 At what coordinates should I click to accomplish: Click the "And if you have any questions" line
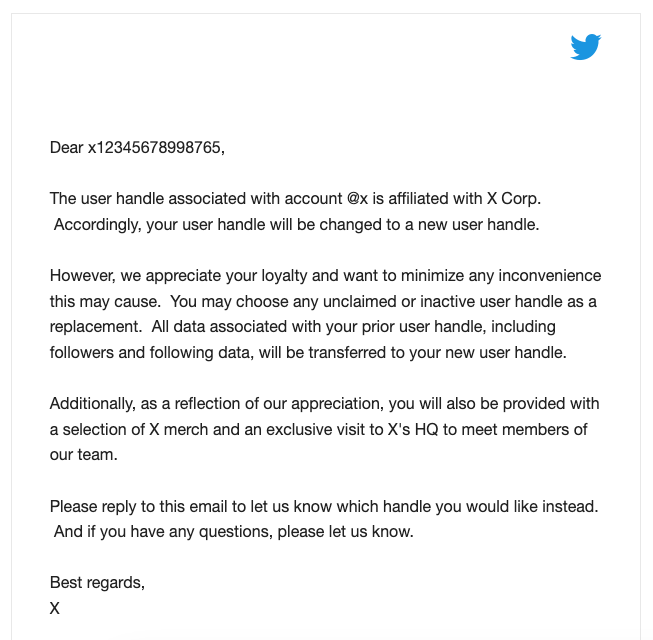(x=233, y=531)
